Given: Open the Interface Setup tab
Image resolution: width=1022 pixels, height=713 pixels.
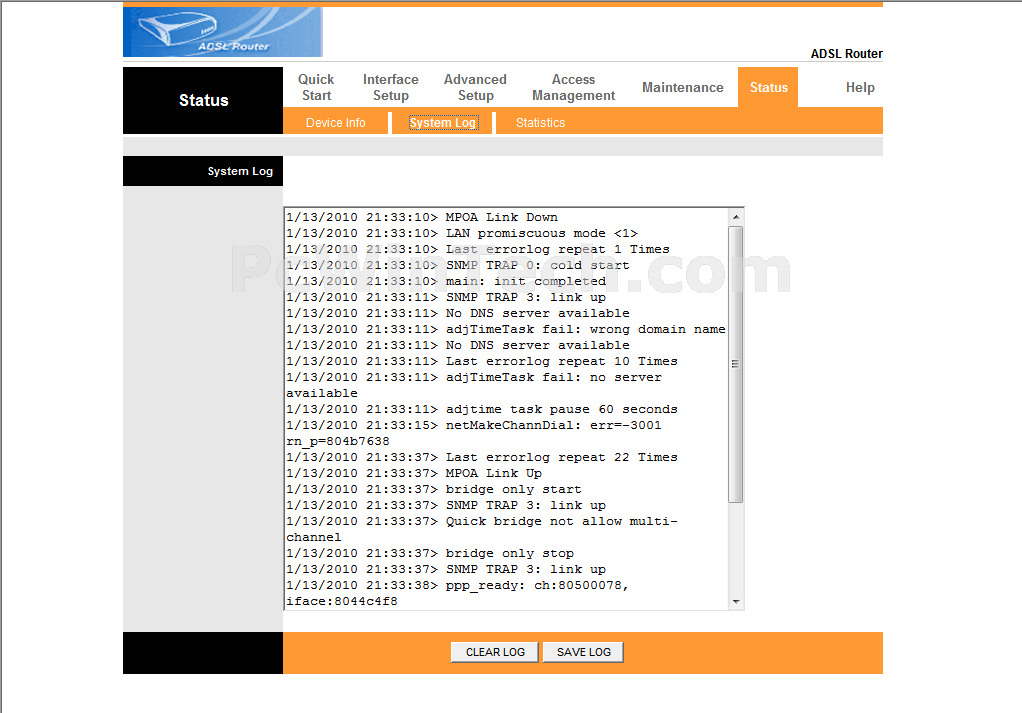Looking at the screenshot, I should coord(390,87).
